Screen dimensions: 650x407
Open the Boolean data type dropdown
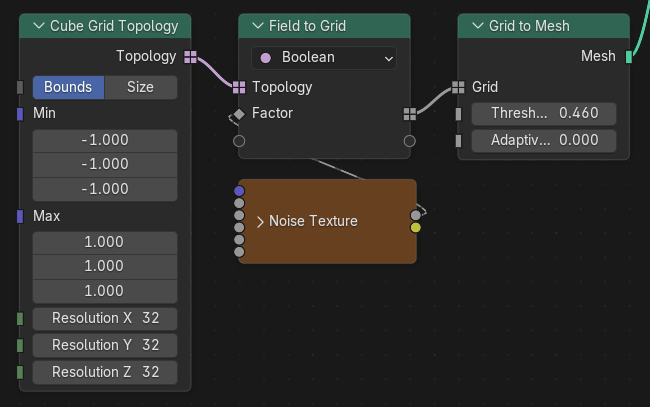pyautogui.click(x=324, y=58)
